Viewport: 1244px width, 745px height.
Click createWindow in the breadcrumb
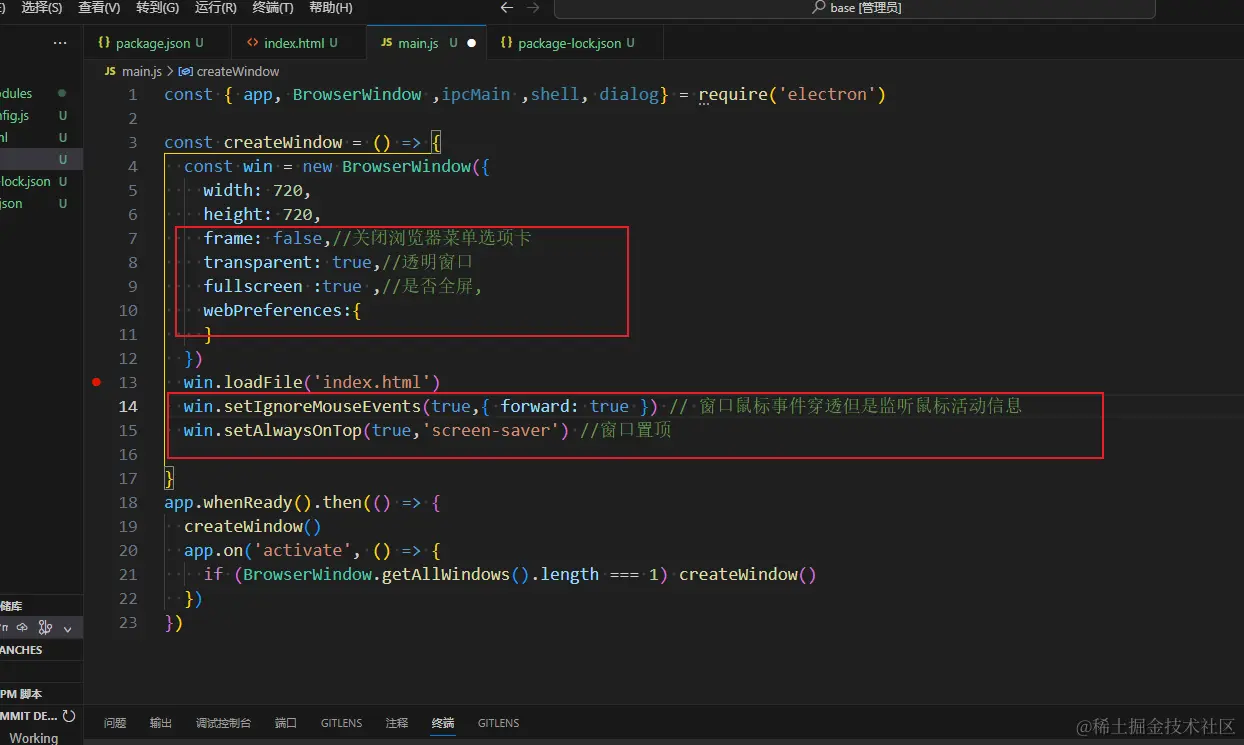(x=238, y=72)
